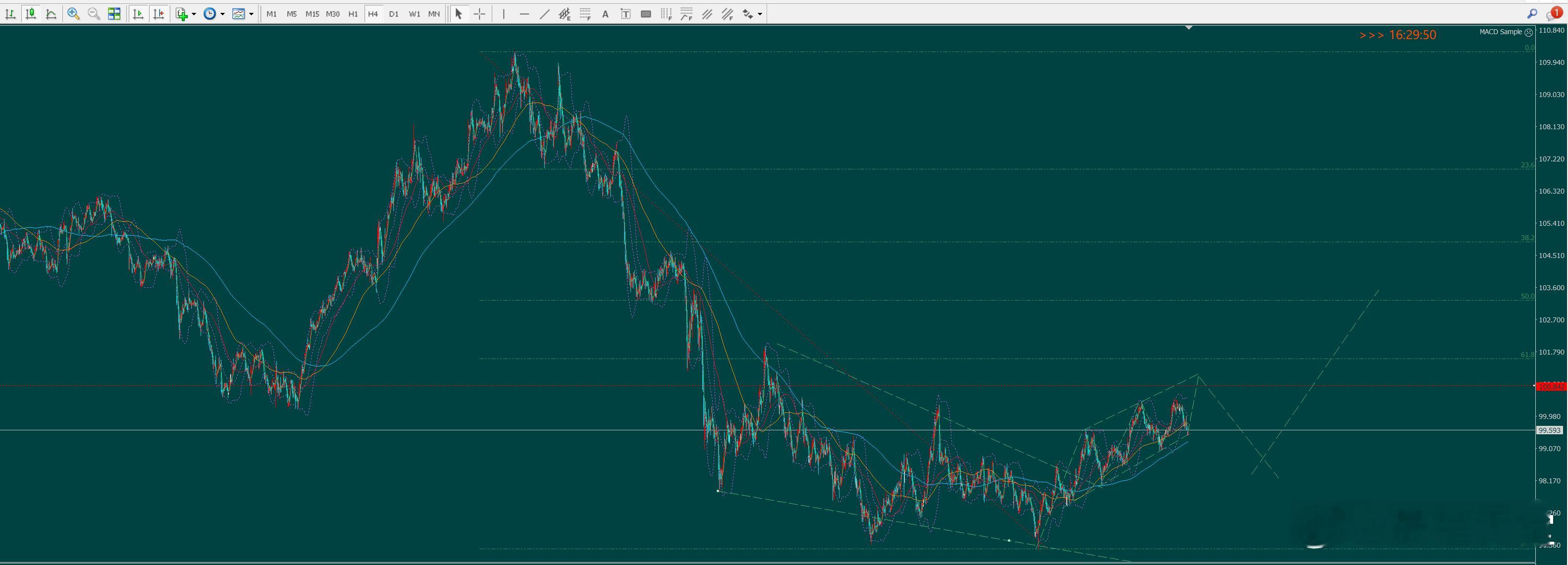The image size is (1568, 565).
Task: Open the indicators list dropdown arrow
Action: pyautogui.click(x=194, y=14)
